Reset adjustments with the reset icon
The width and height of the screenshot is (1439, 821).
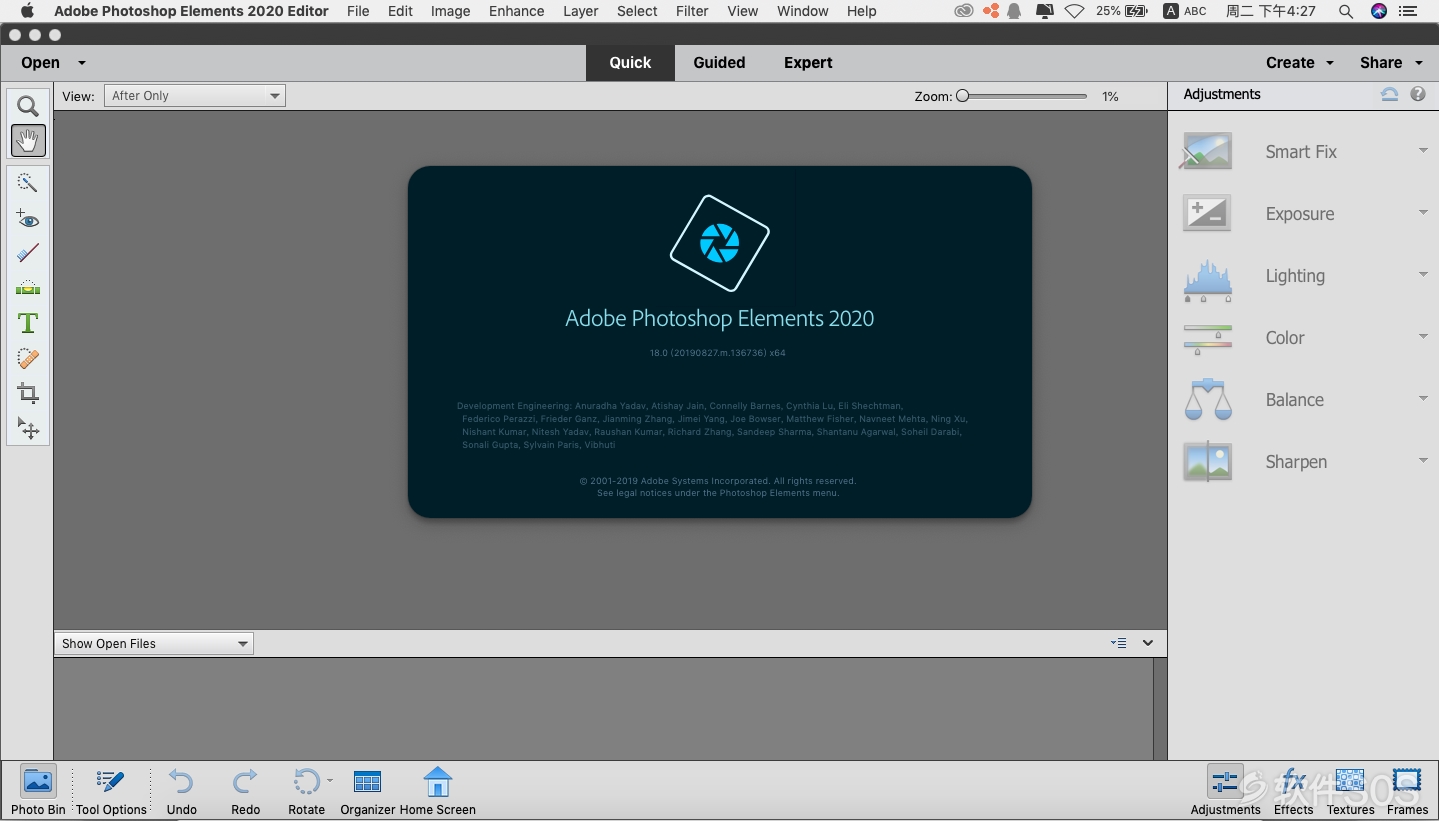1389,94
